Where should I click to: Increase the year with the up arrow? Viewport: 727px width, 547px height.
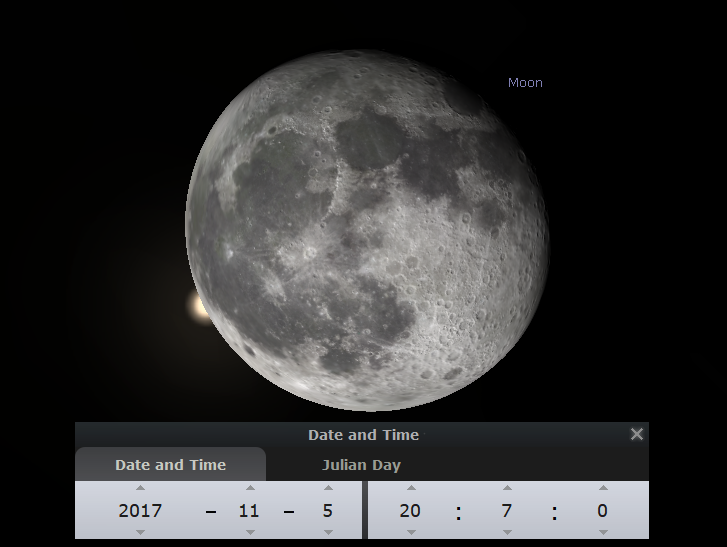pyautogui.click(x=140, y=488)
